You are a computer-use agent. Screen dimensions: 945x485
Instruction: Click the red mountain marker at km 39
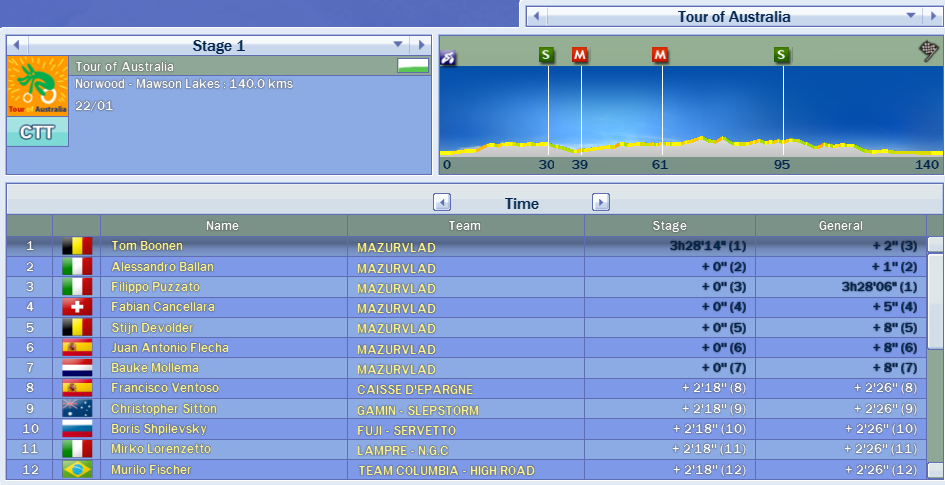[x=580, y=55]
